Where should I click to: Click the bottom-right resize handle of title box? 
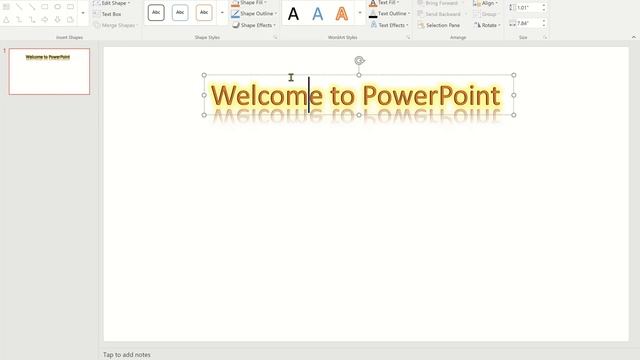514,115
